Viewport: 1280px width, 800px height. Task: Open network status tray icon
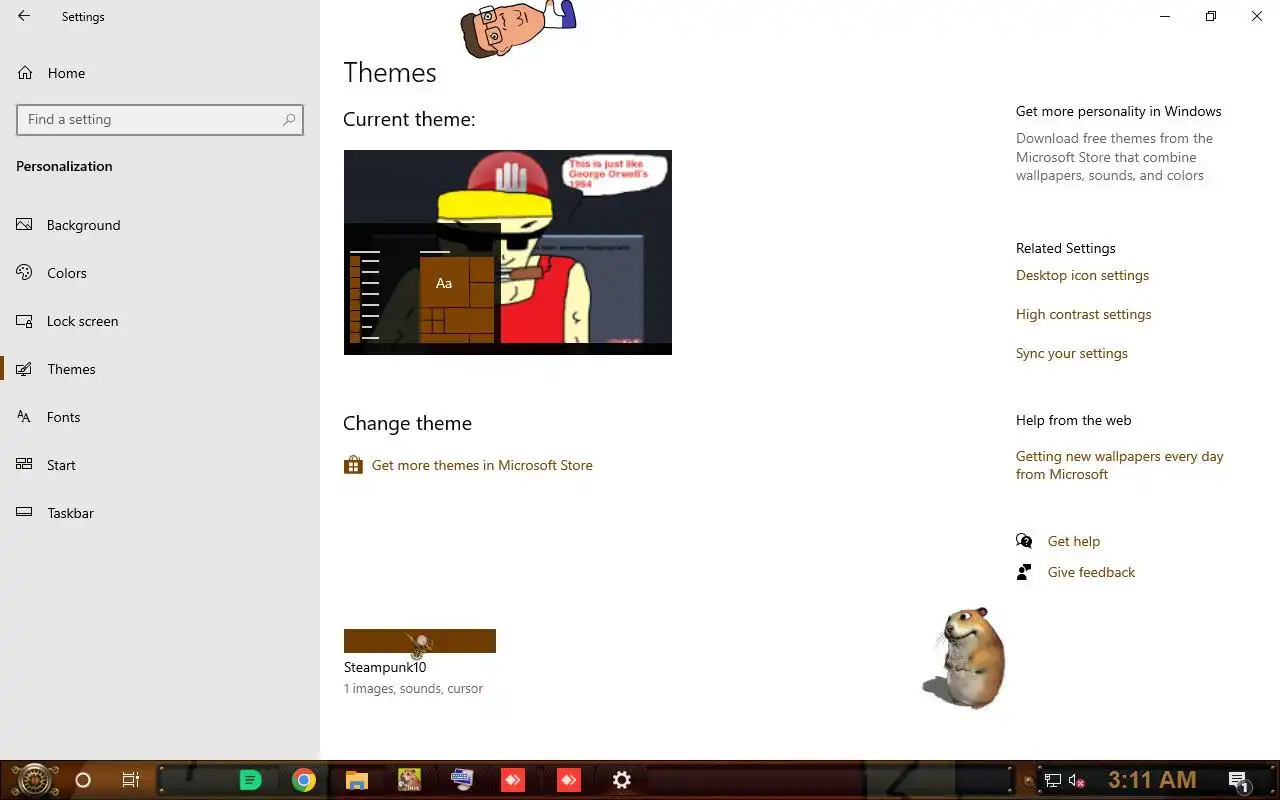point(1053,781)
